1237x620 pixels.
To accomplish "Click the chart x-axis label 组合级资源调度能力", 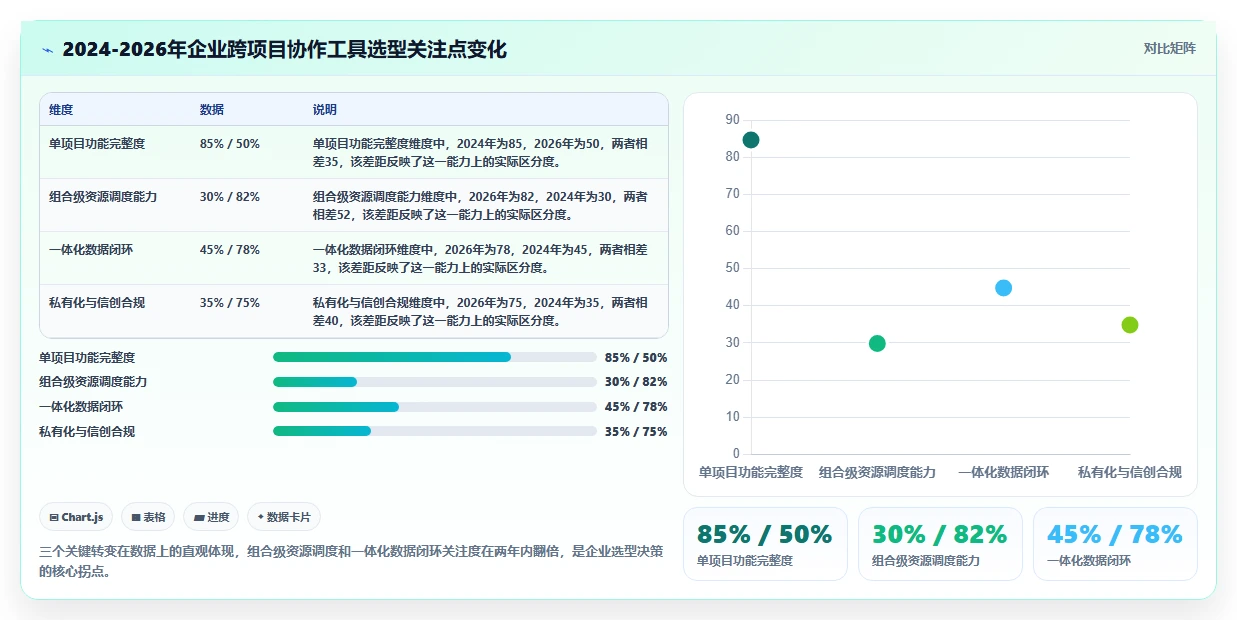I will tap(877, 473).
